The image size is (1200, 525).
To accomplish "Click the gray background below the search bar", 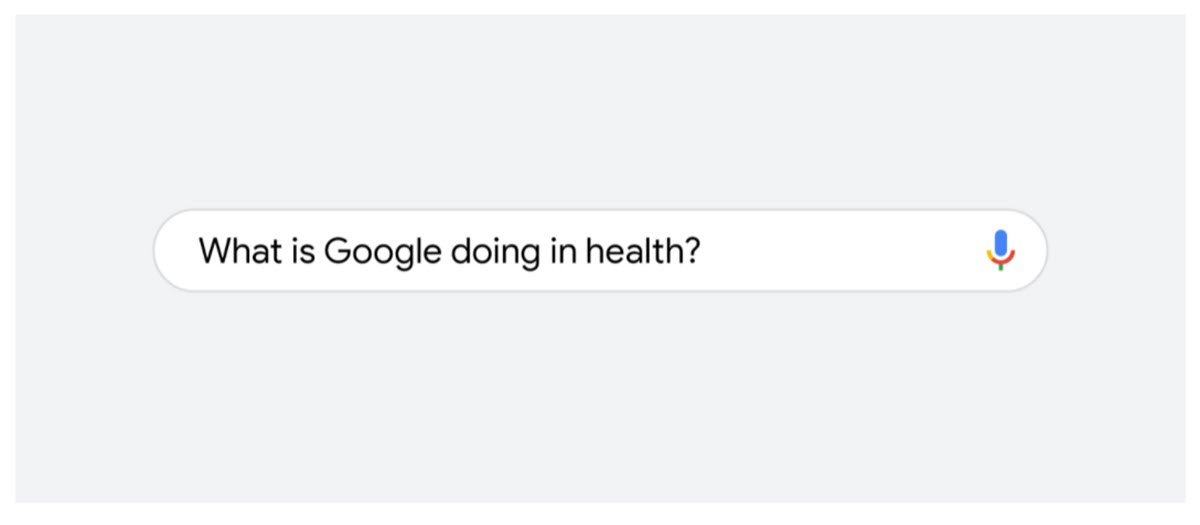I will (x=600, y=400).
